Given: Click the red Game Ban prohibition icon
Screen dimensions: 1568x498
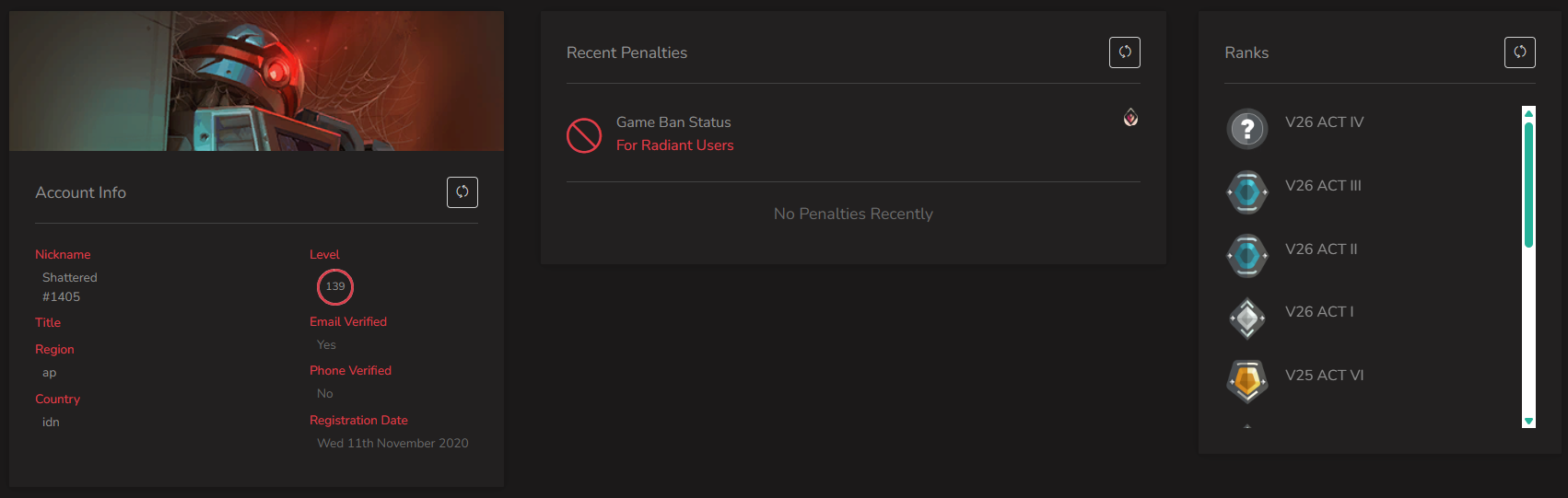Looking at the screenshot, I should pyautogui.click(x=584, y=135).
